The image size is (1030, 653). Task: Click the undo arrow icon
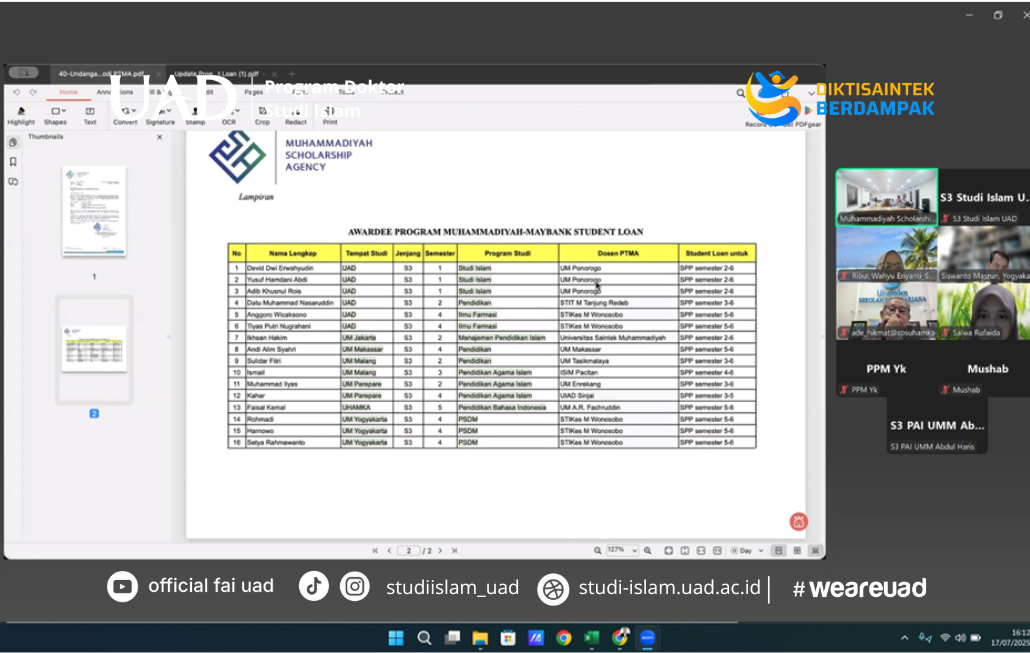tap(16, 92)
